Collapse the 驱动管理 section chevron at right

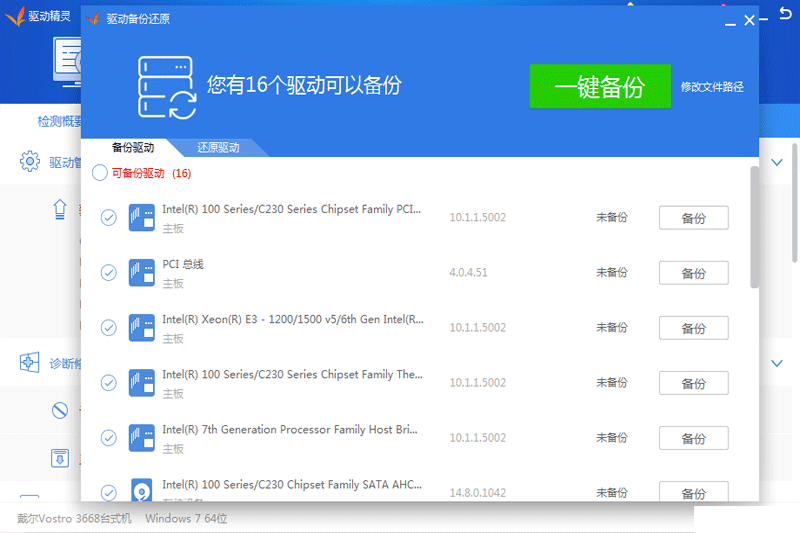tap(777, 162)
